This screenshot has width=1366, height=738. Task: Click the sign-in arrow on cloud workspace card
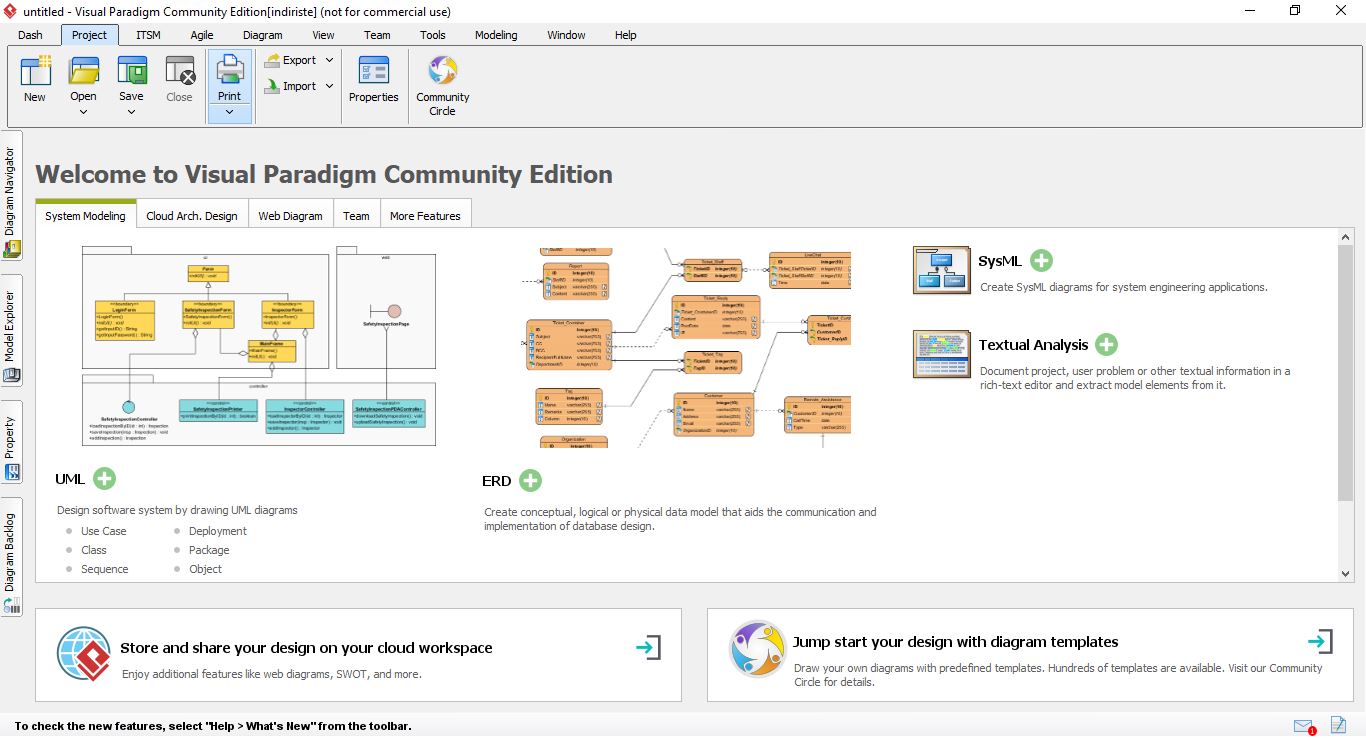(x=648, y=648)
